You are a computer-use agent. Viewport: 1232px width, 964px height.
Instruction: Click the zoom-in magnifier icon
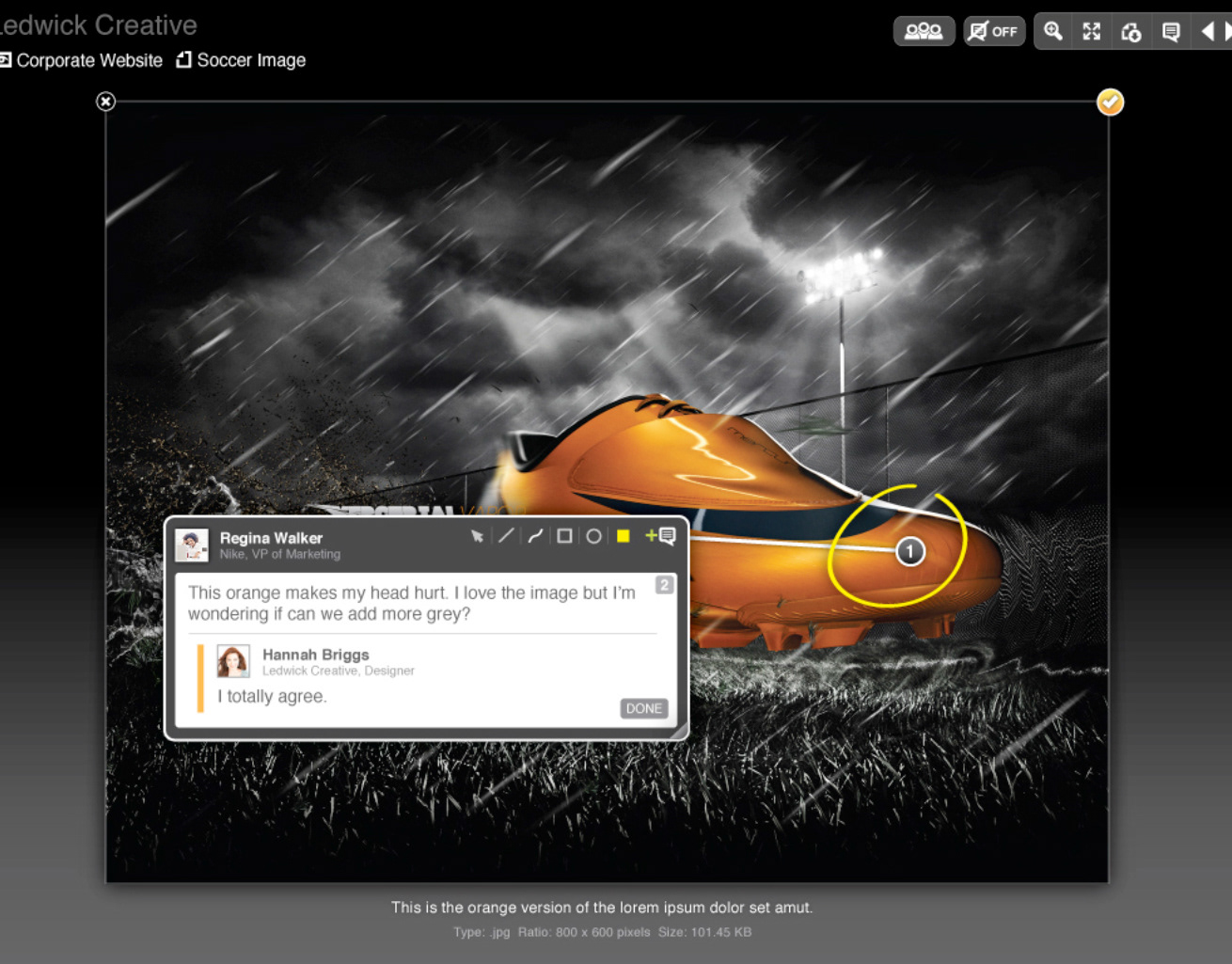point(1053,31)
